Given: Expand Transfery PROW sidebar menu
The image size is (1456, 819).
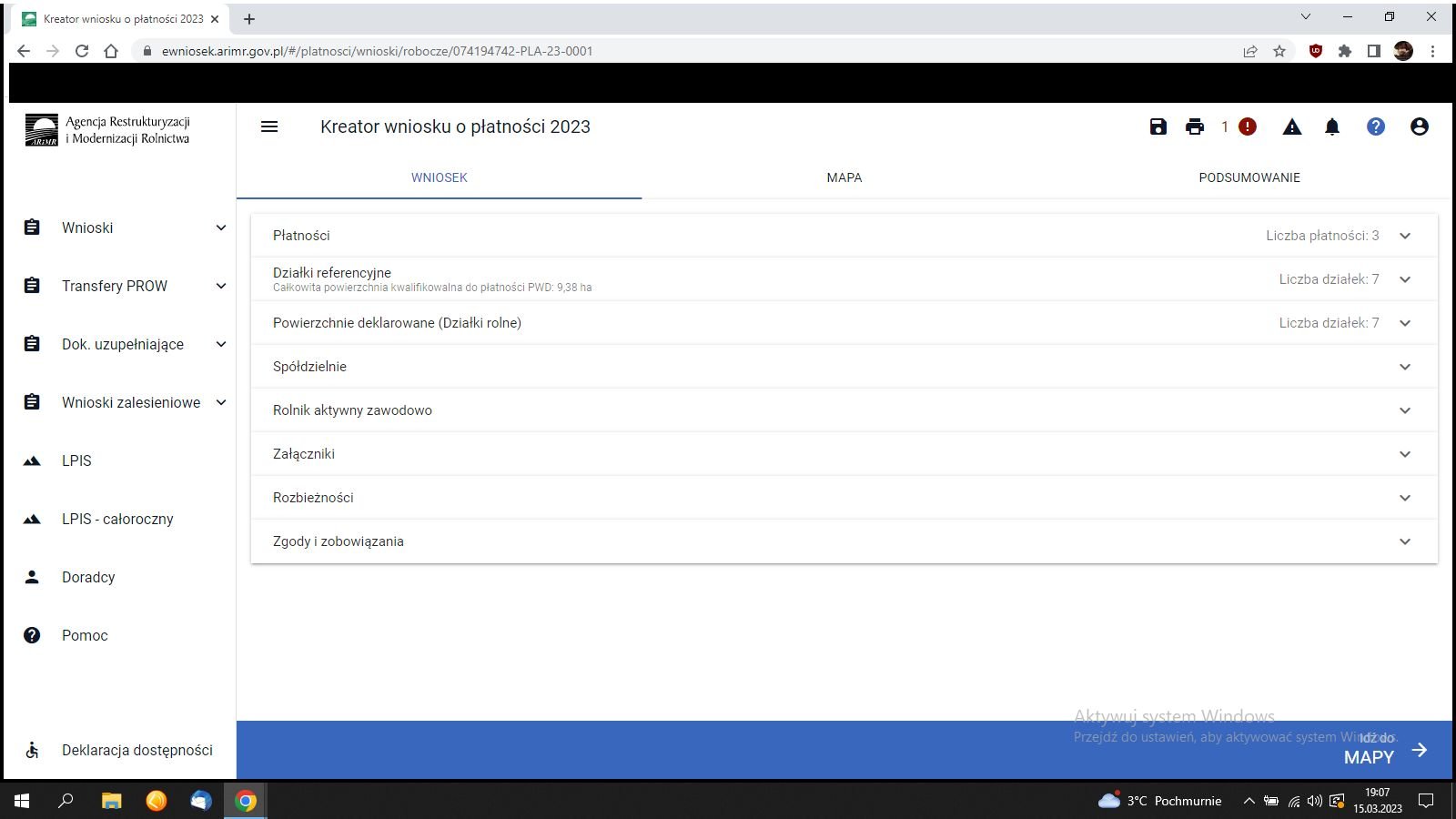Looking at the screenshot, I should (126, 286).
